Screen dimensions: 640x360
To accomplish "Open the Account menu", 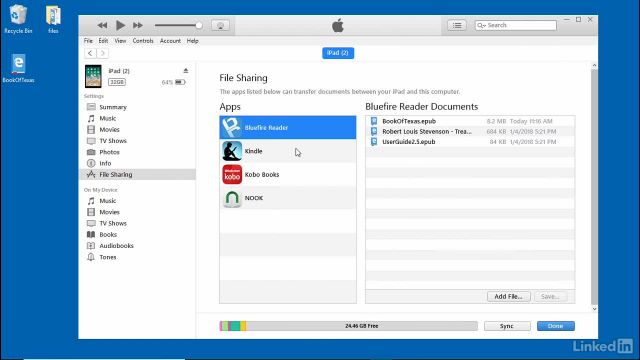I will click(x=170, y=41).
